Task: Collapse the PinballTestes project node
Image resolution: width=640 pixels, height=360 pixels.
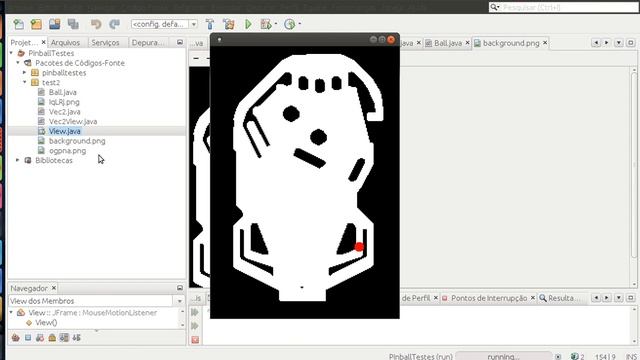Action: [11, 53]
